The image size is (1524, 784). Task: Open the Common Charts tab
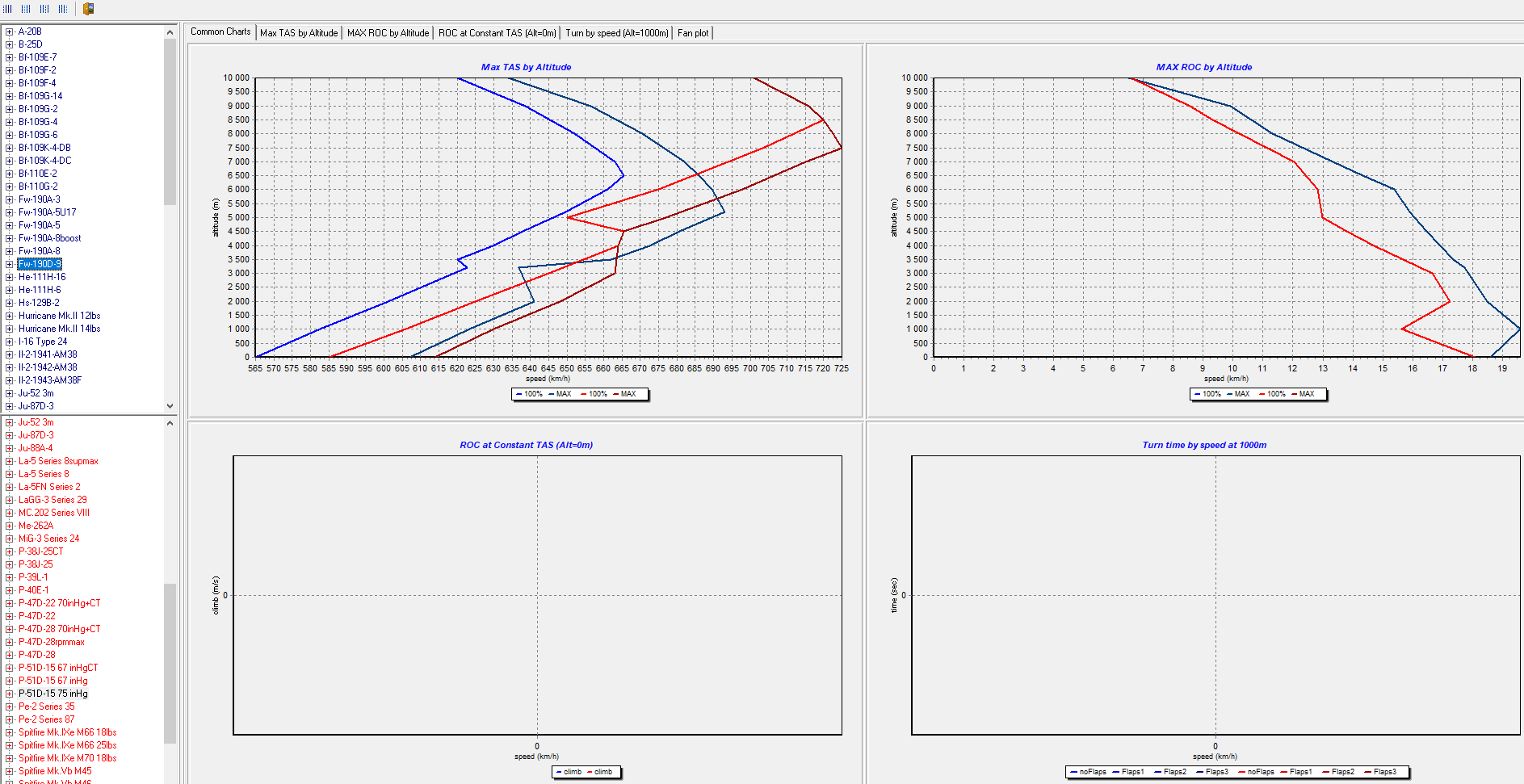(x=220, y=32)
